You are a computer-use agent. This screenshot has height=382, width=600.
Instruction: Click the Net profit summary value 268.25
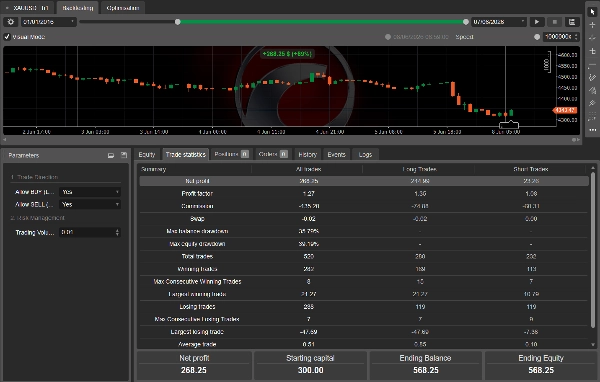coord(194,370)
